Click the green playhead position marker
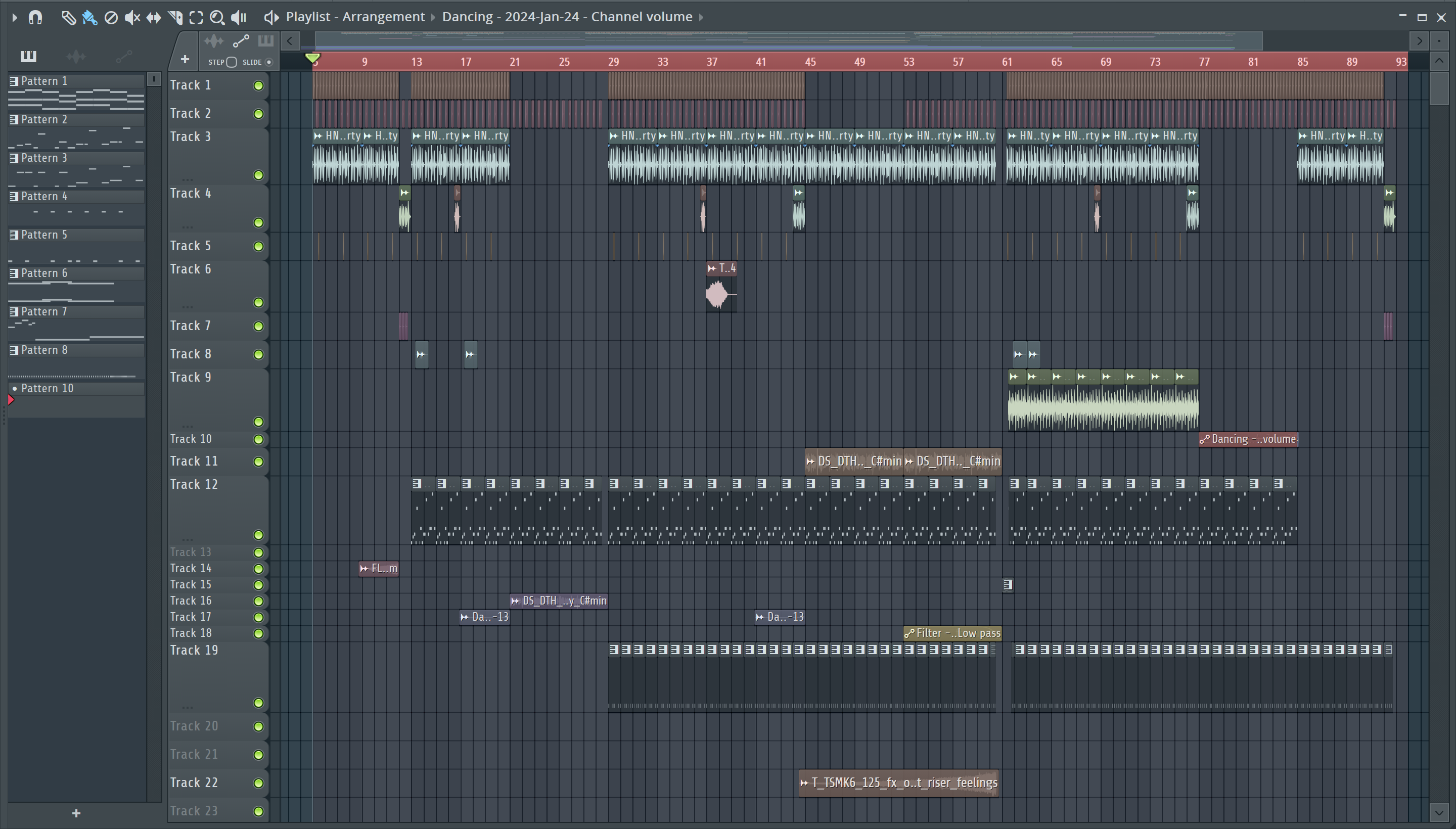Viewport: 1456px width, 829px height. click(x=312, y=58)
